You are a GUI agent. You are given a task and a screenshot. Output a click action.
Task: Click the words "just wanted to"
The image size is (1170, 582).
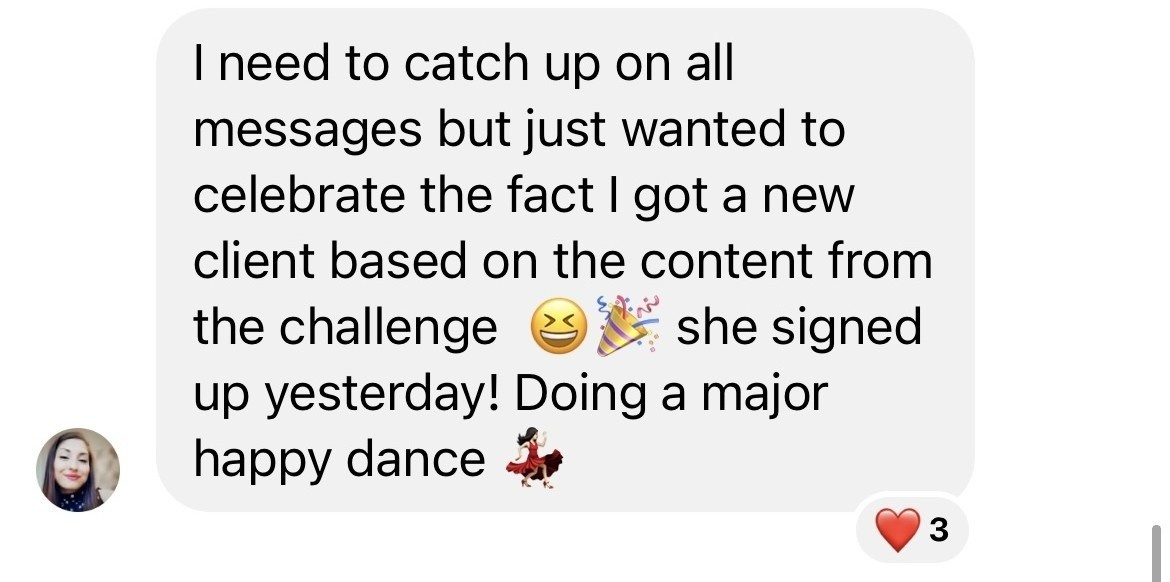(x=683, y=130)
